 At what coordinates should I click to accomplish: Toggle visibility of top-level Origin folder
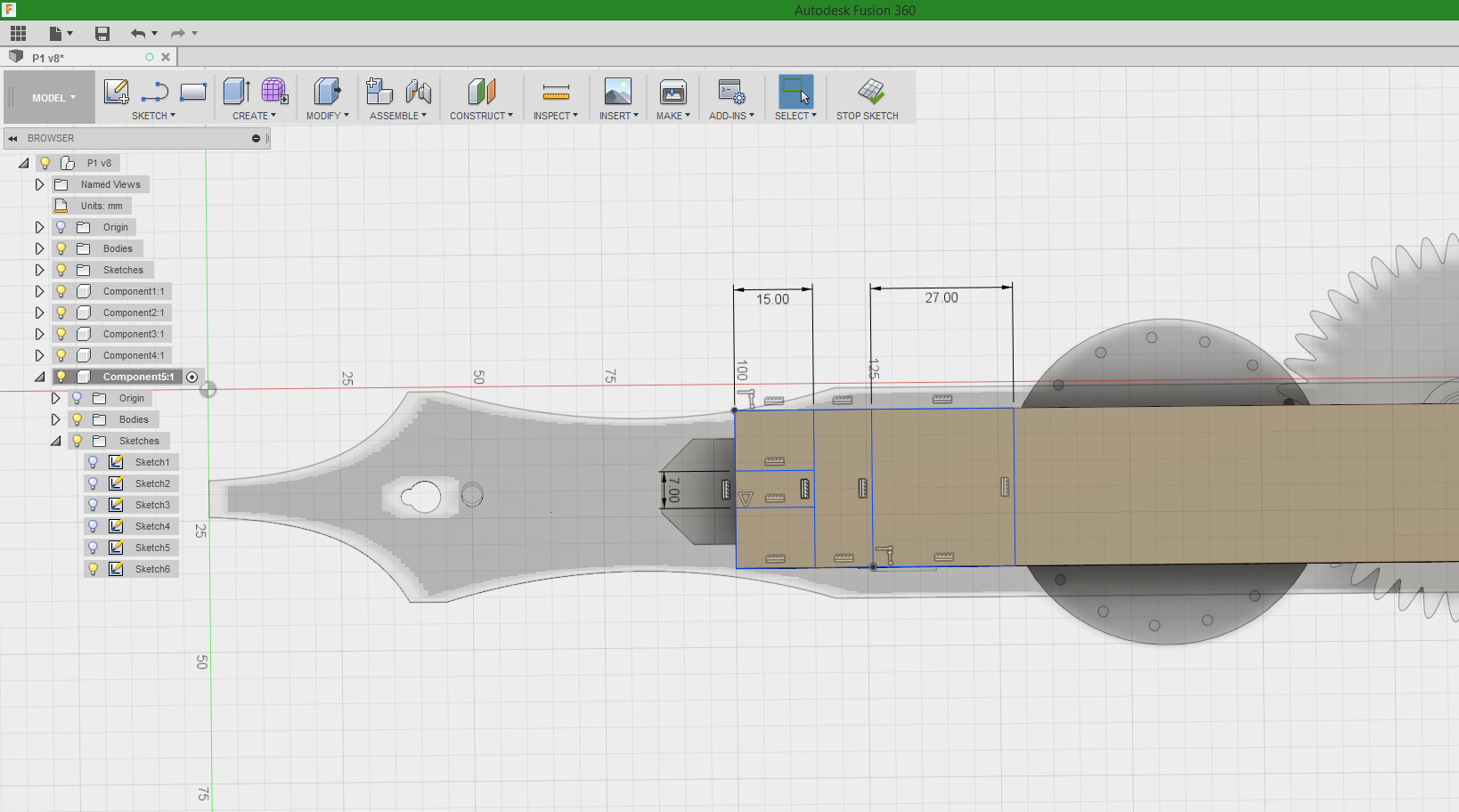pos(61,227)
